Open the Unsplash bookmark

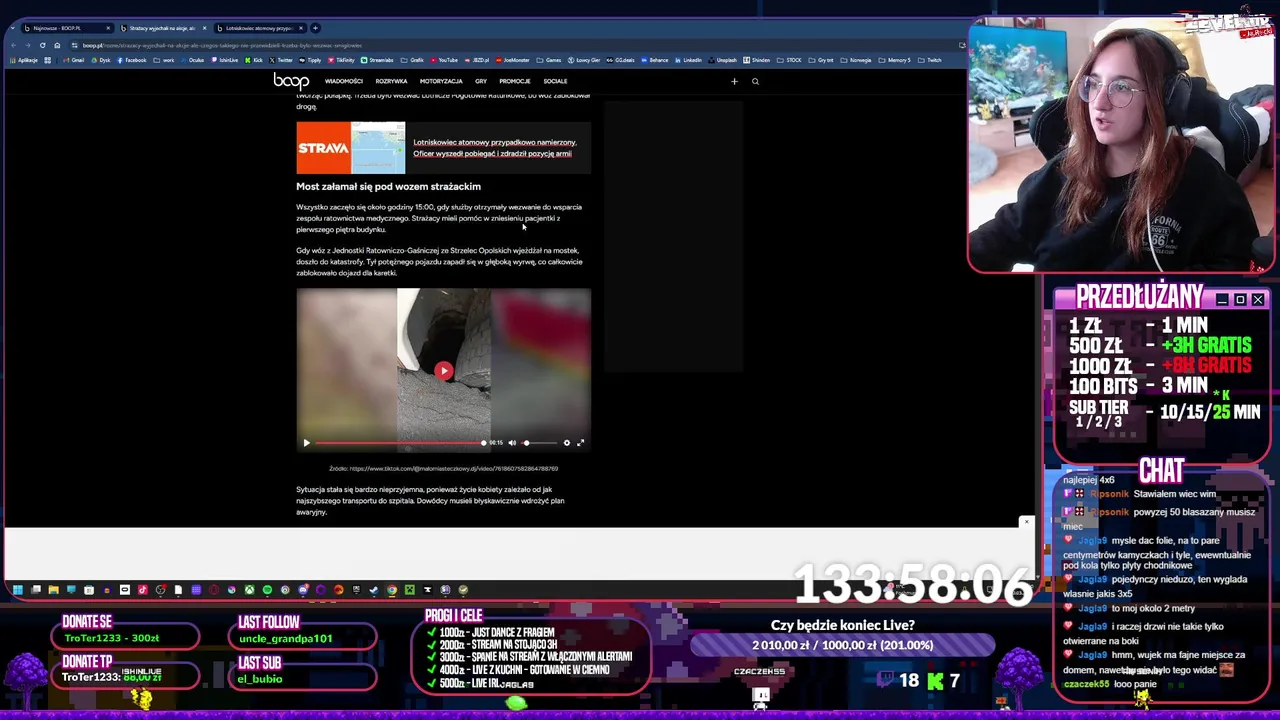722,60
